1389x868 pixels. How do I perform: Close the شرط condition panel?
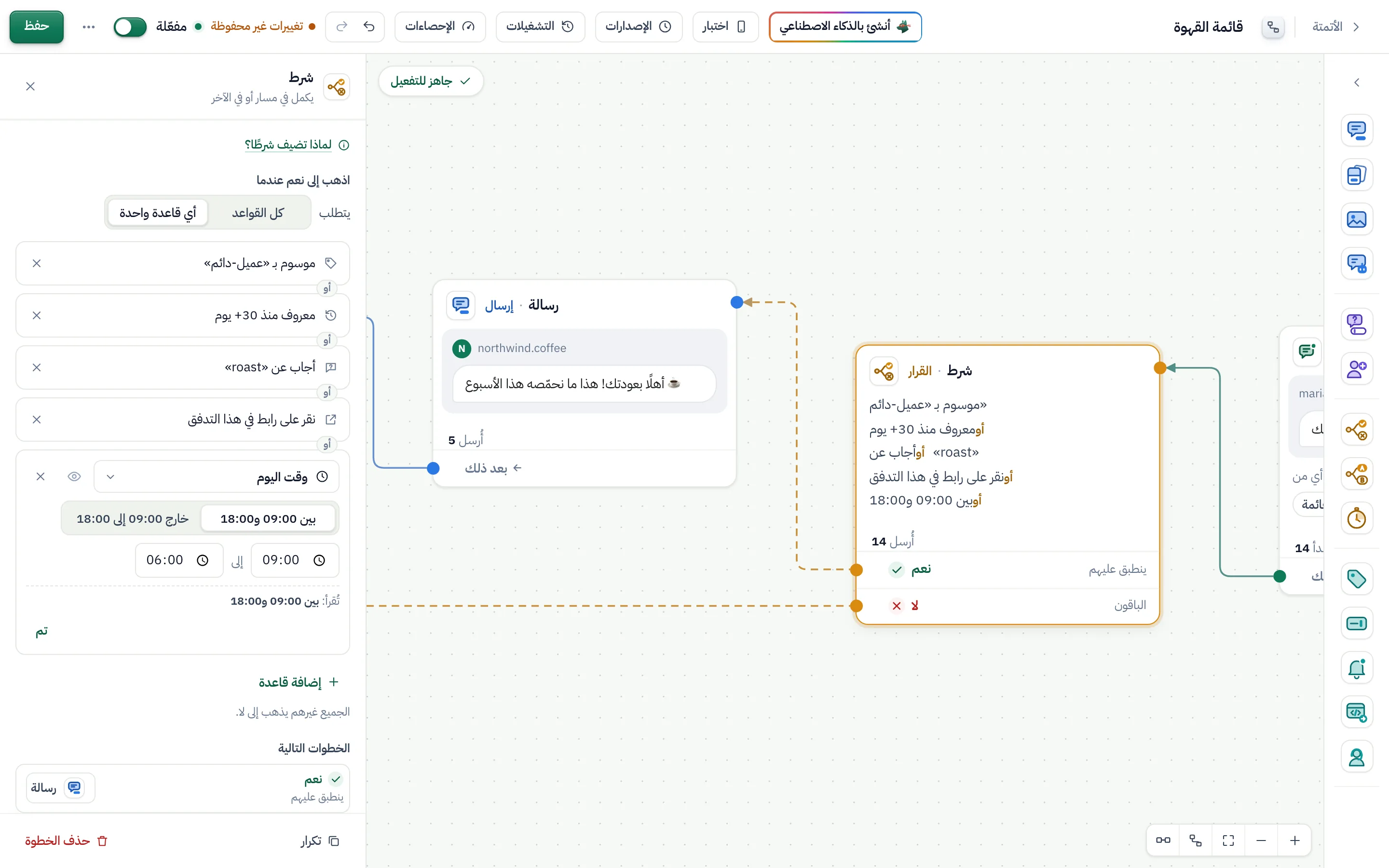(30, 86)
